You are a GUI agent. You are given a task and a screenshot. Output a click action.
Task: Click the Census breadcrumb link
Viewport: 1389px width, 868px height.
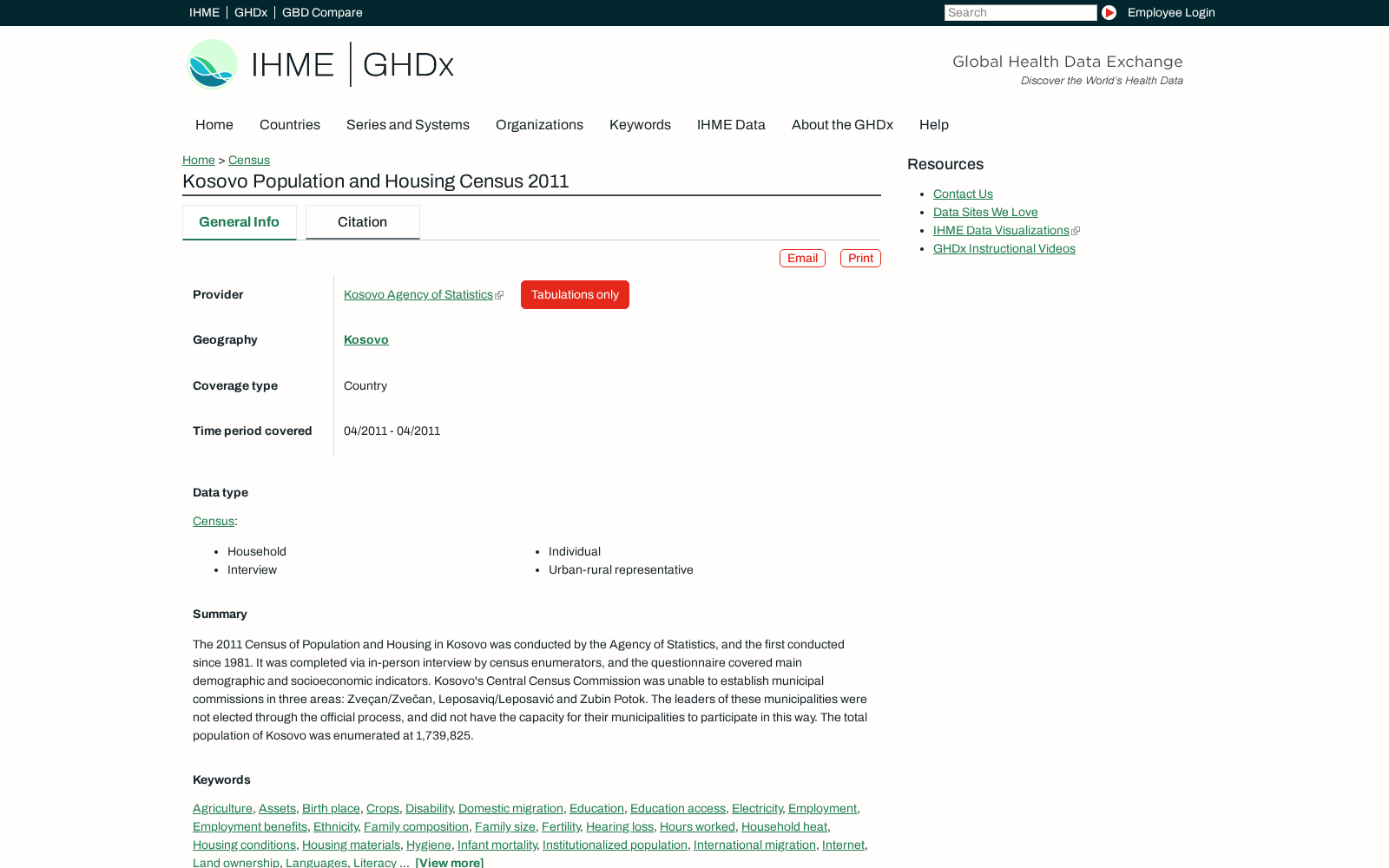(249, 160)
